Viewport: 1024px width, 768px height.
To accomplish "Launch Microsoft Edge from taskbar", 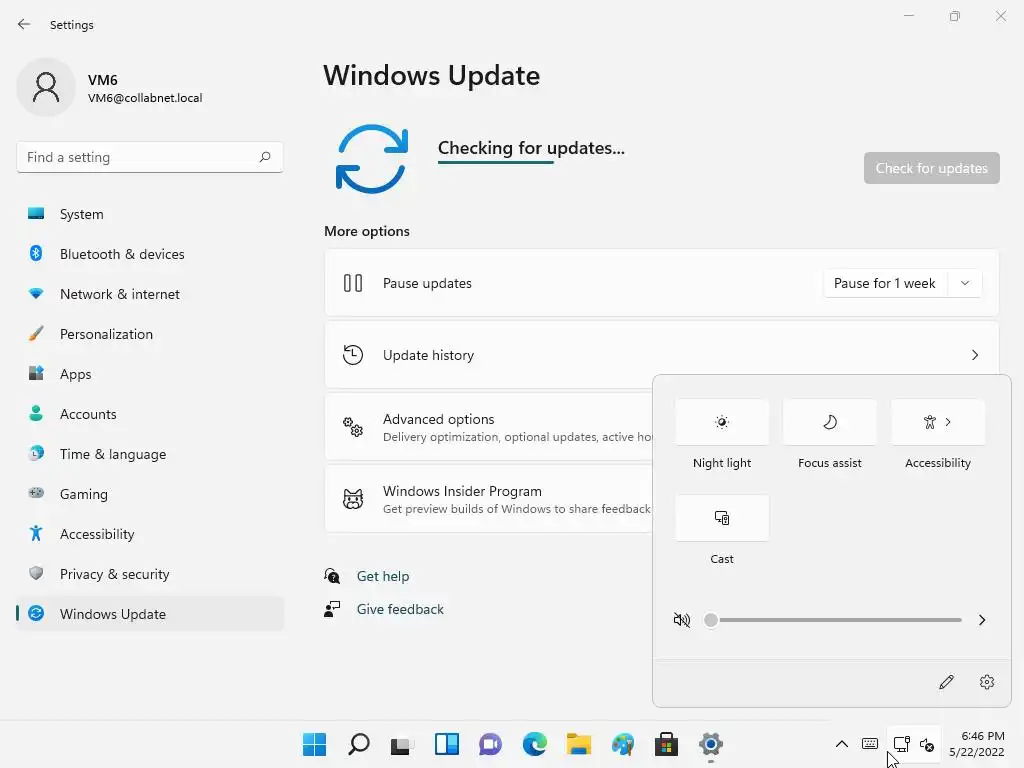I will click(x=535, y=744).
